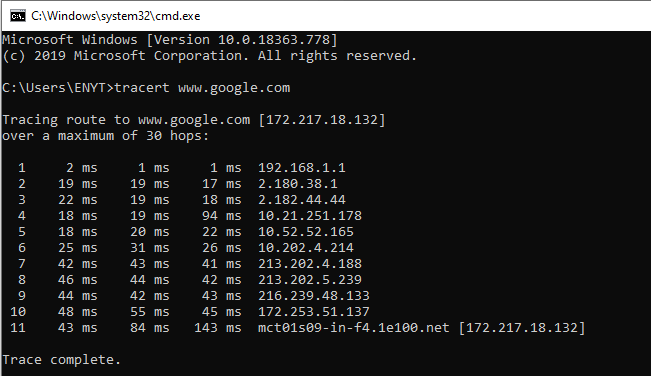Click the mct01s09-in-f4.1e100.net hostname

coord(354,328)
